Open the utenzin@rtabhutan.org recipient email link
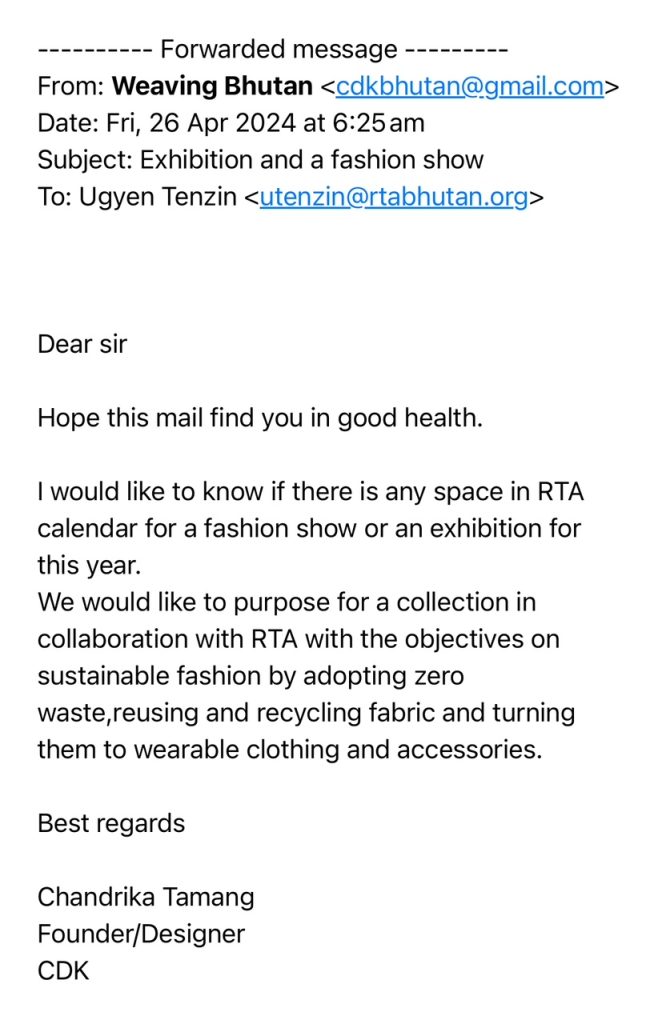658x1024 pixels. pyautogui.click(x=394, y=197)
